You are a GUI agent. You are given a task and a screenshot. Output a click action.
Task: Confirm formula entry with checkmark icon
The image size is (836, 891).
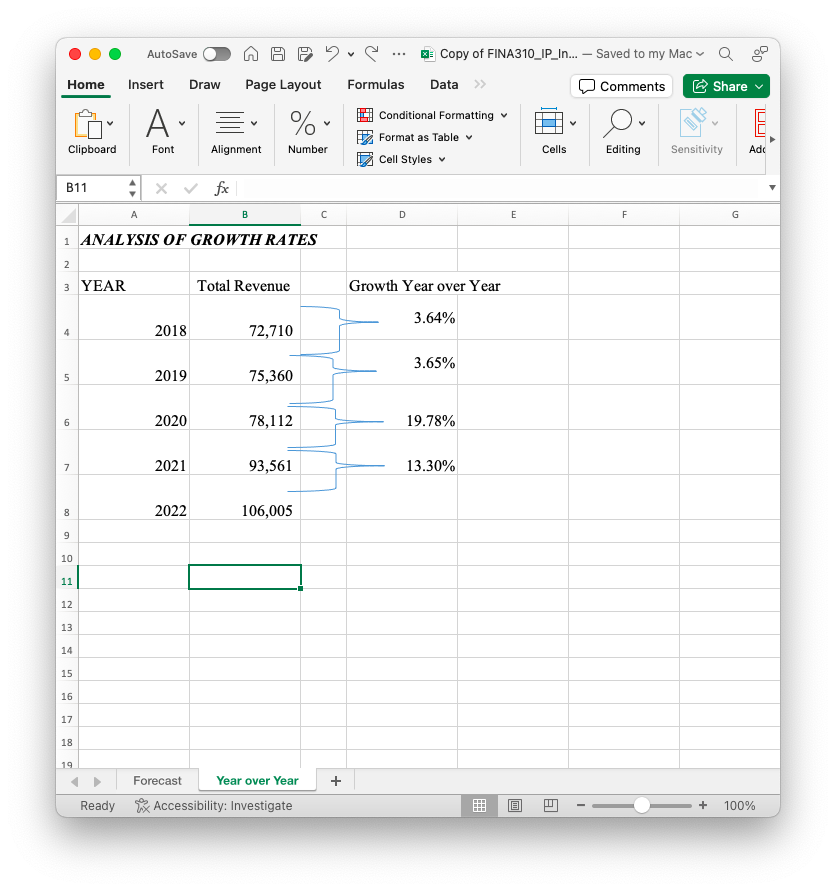click(x=191, y=189)
